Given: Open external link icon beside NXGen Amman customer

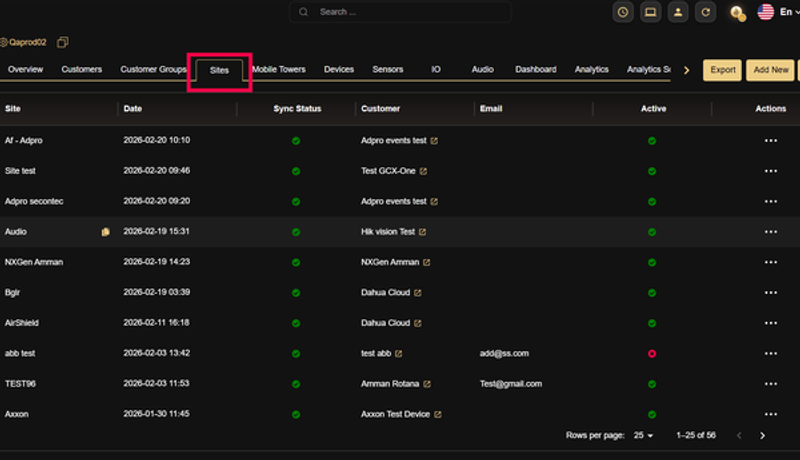Looking at the screenshot, I should tap(427, 263).
